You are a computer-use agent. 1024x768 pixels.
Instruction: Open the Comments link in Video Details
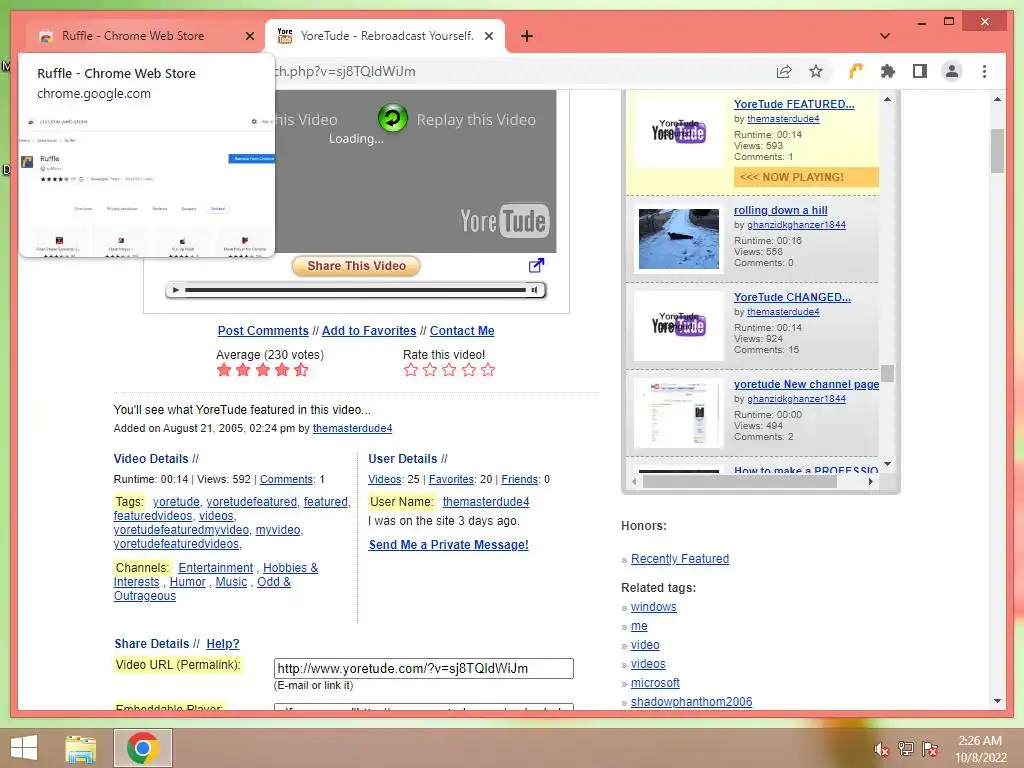[287, 479]
